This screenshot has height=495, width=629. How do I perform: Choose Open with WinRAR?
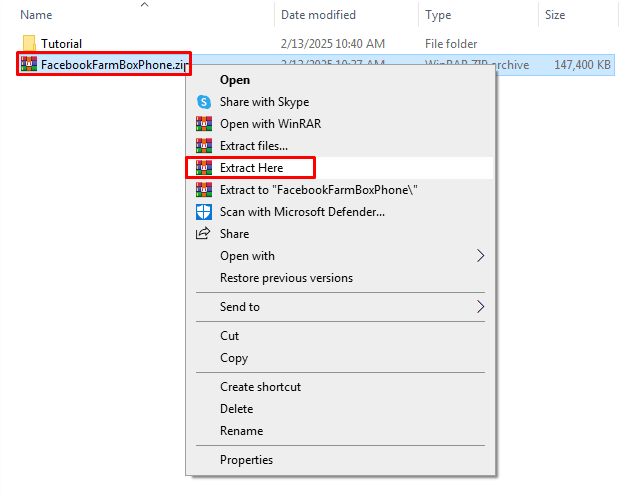pos(270,124)
